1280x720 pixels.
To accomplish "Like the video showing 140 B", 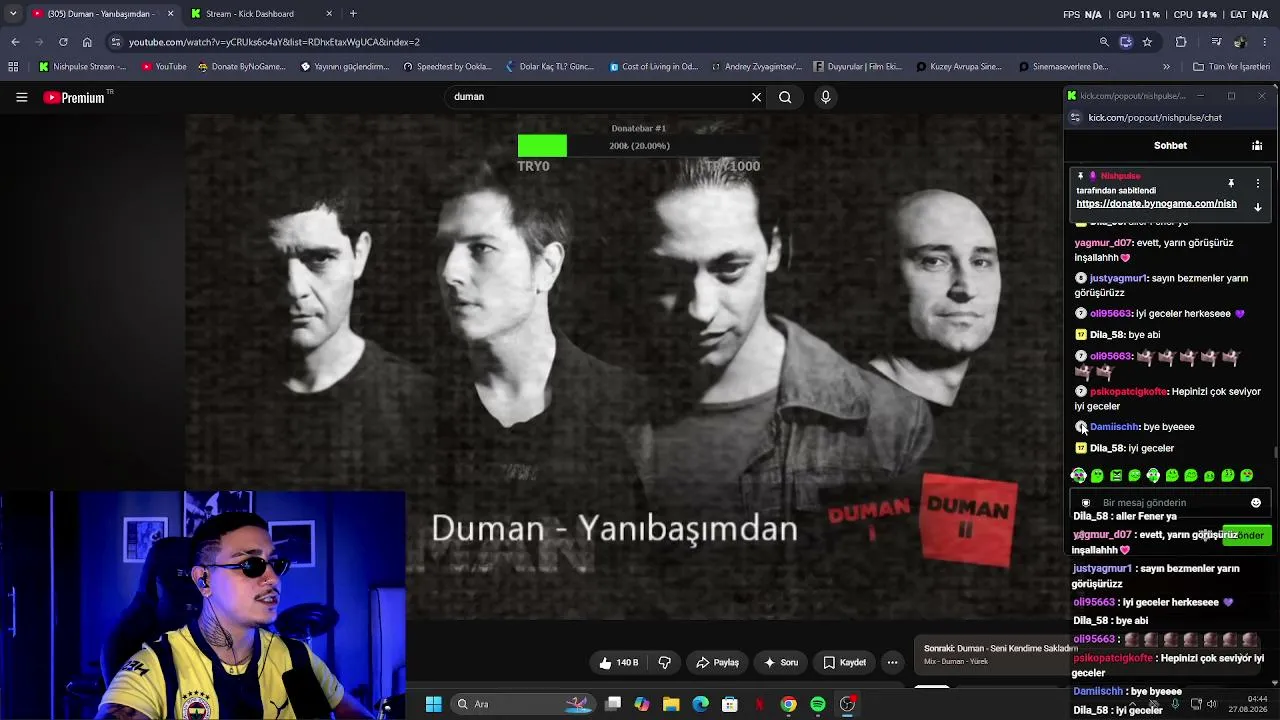I will [619, 662].
